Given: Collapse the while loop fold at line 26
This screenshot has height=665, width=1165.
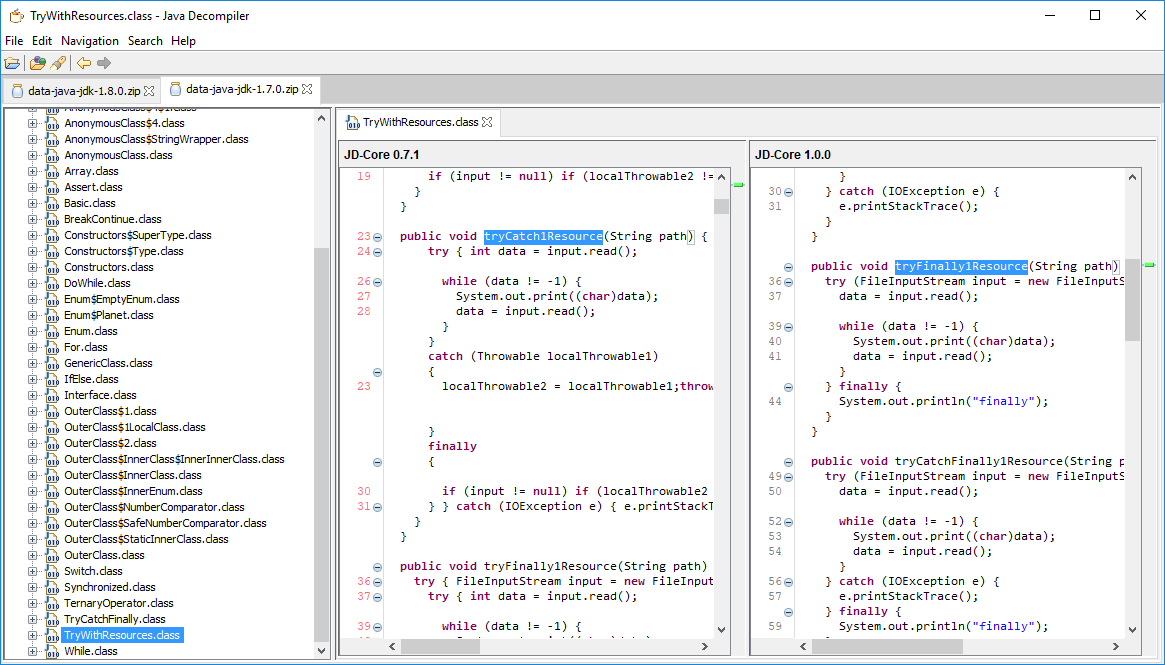Looking at the screenshot, I should click(x=377, y=282).
